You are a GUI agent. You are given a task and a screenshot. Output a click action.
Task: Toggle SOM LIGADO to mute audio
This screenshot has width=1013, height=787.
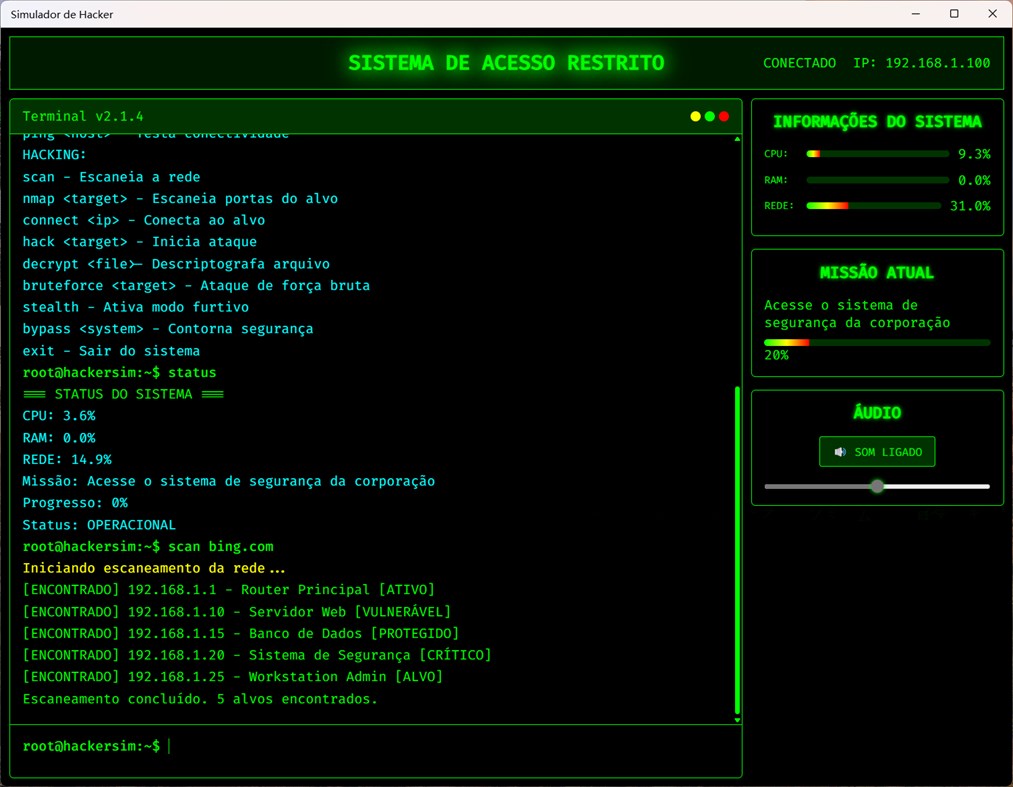877,451
